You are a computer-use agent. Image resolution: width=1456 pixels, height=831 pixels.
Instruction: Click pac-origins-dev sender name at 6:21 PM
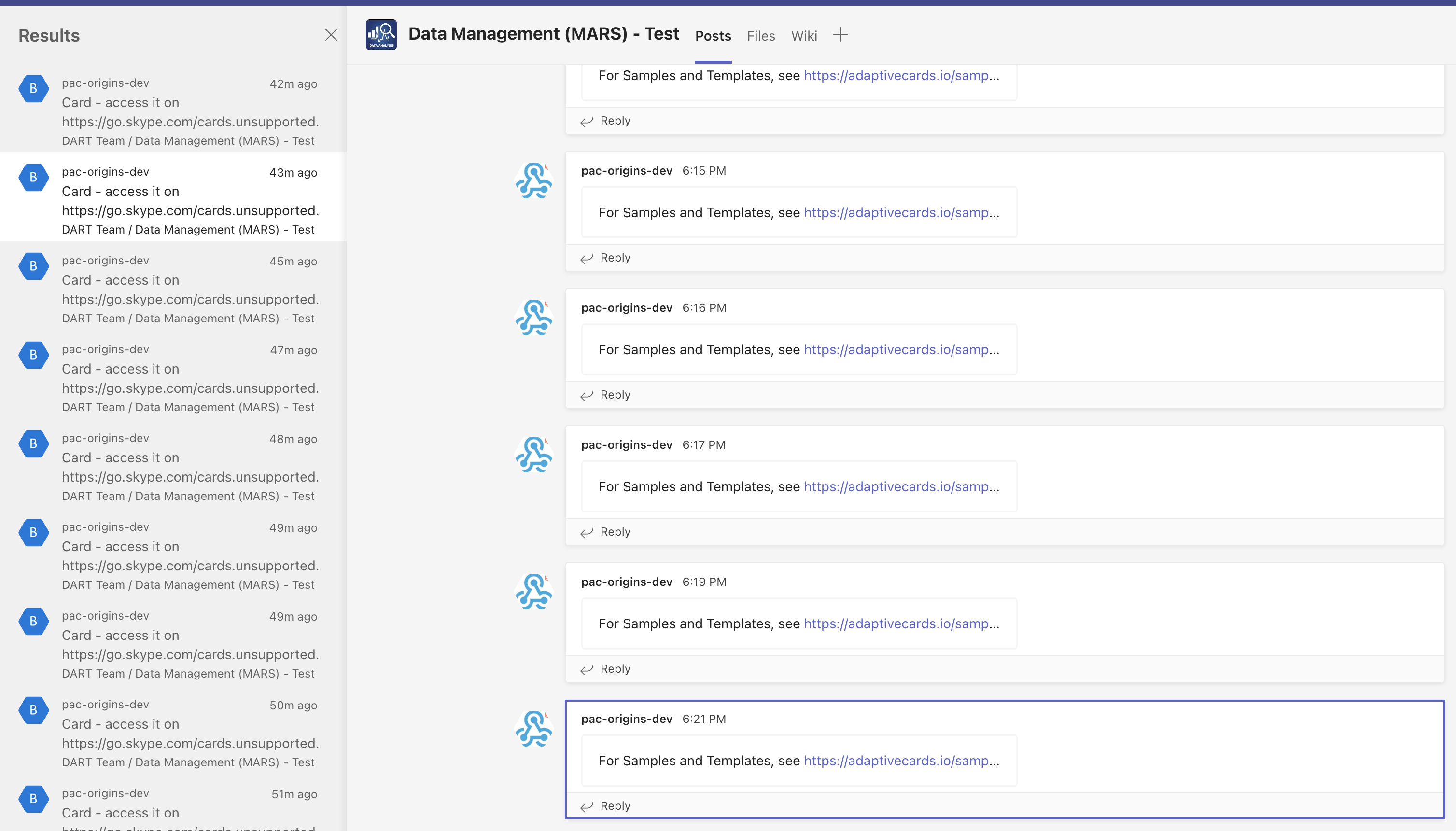pyautogui.click(x=626, y=719)
